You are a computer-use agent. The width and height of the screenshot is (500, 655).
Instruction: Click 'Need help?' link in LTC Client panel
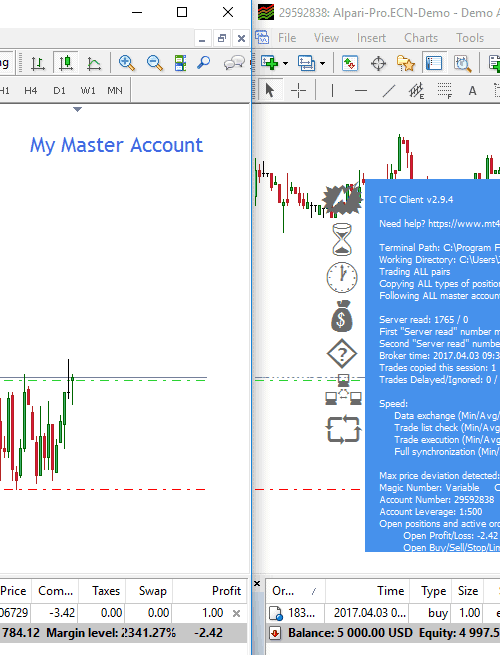[439, 224]
